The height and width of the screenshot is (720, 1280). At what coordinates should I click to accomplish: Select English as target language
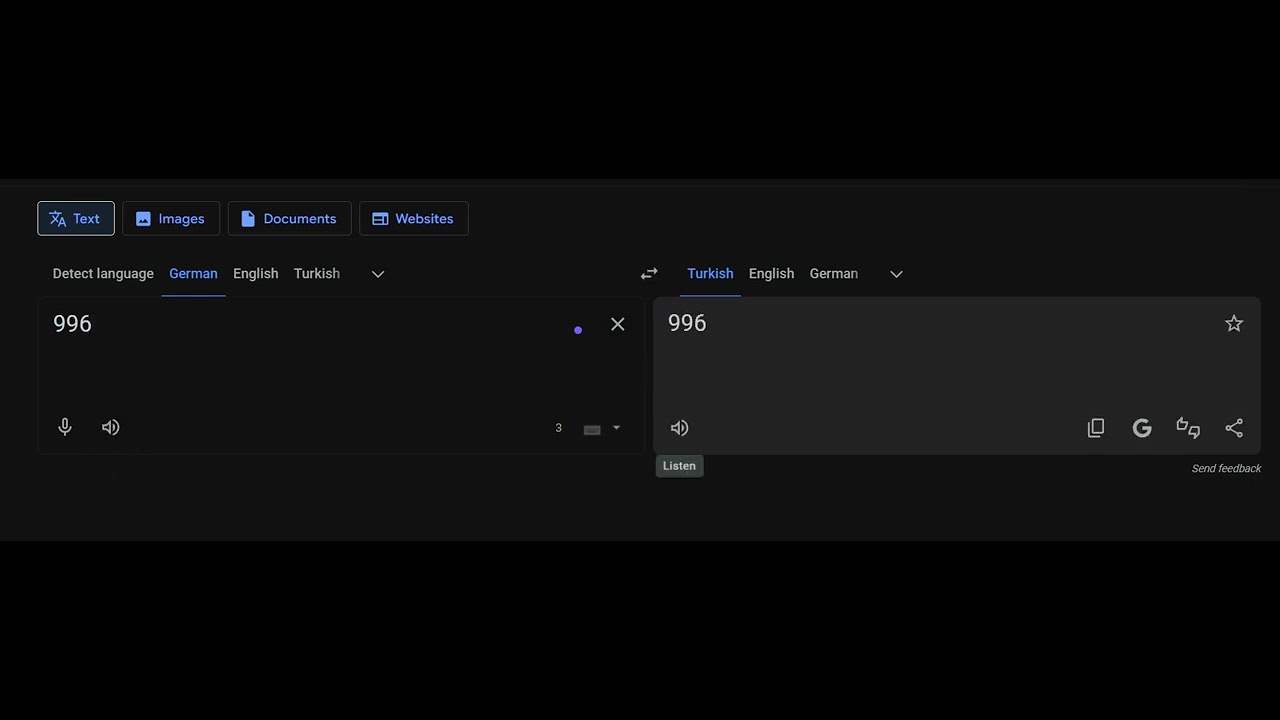[x=771, y=274]
